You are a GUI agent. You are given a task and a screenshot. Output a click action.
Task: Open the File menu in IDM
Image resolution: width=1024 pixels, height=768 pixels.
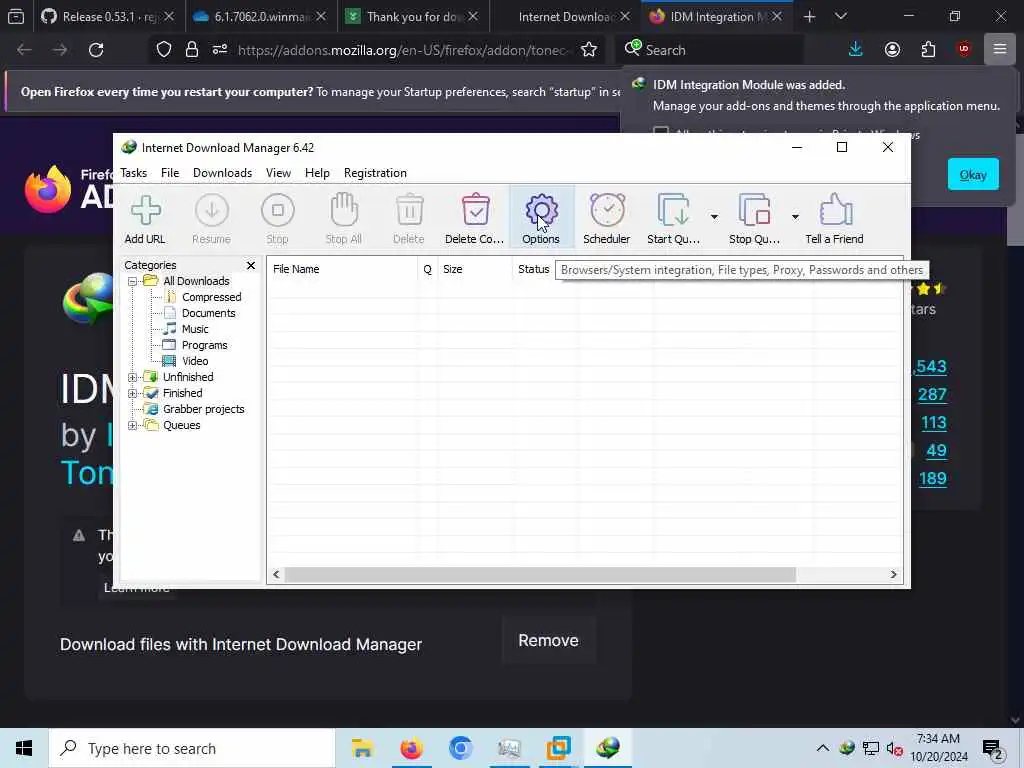tap(170, 173)
